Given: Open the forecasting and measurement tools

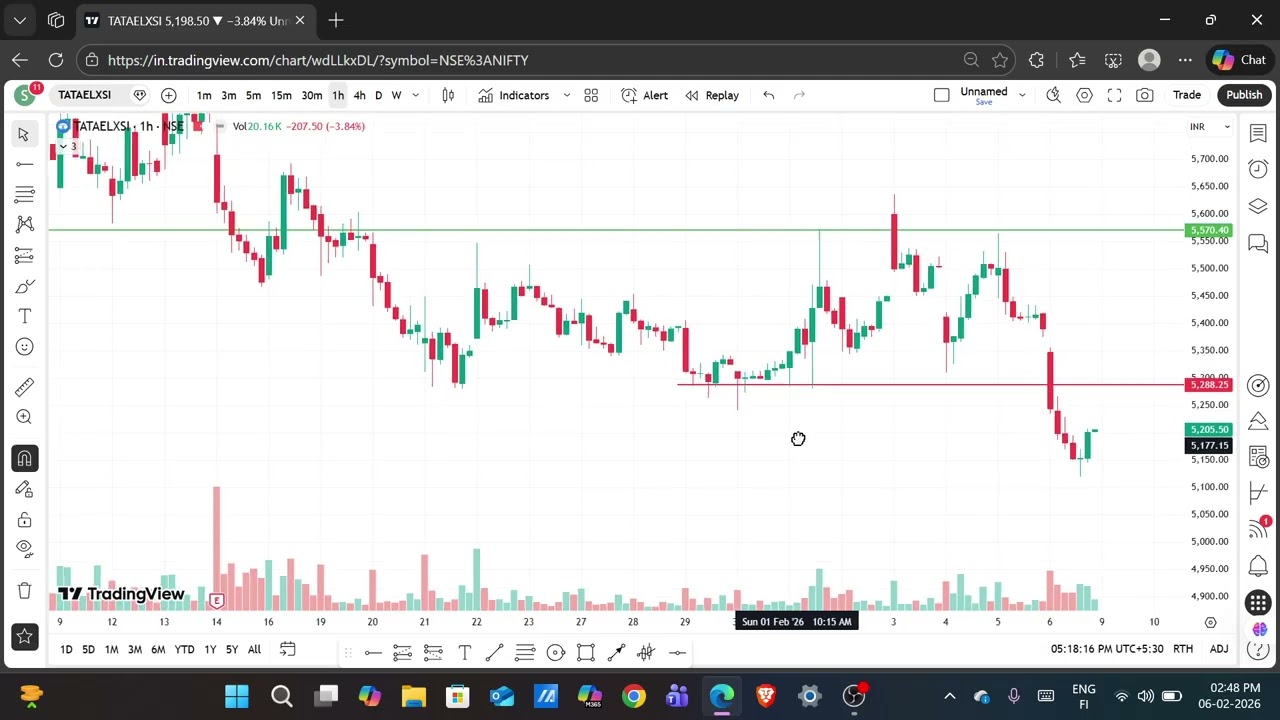Looking at the screenshot, I should click(24, 256).
